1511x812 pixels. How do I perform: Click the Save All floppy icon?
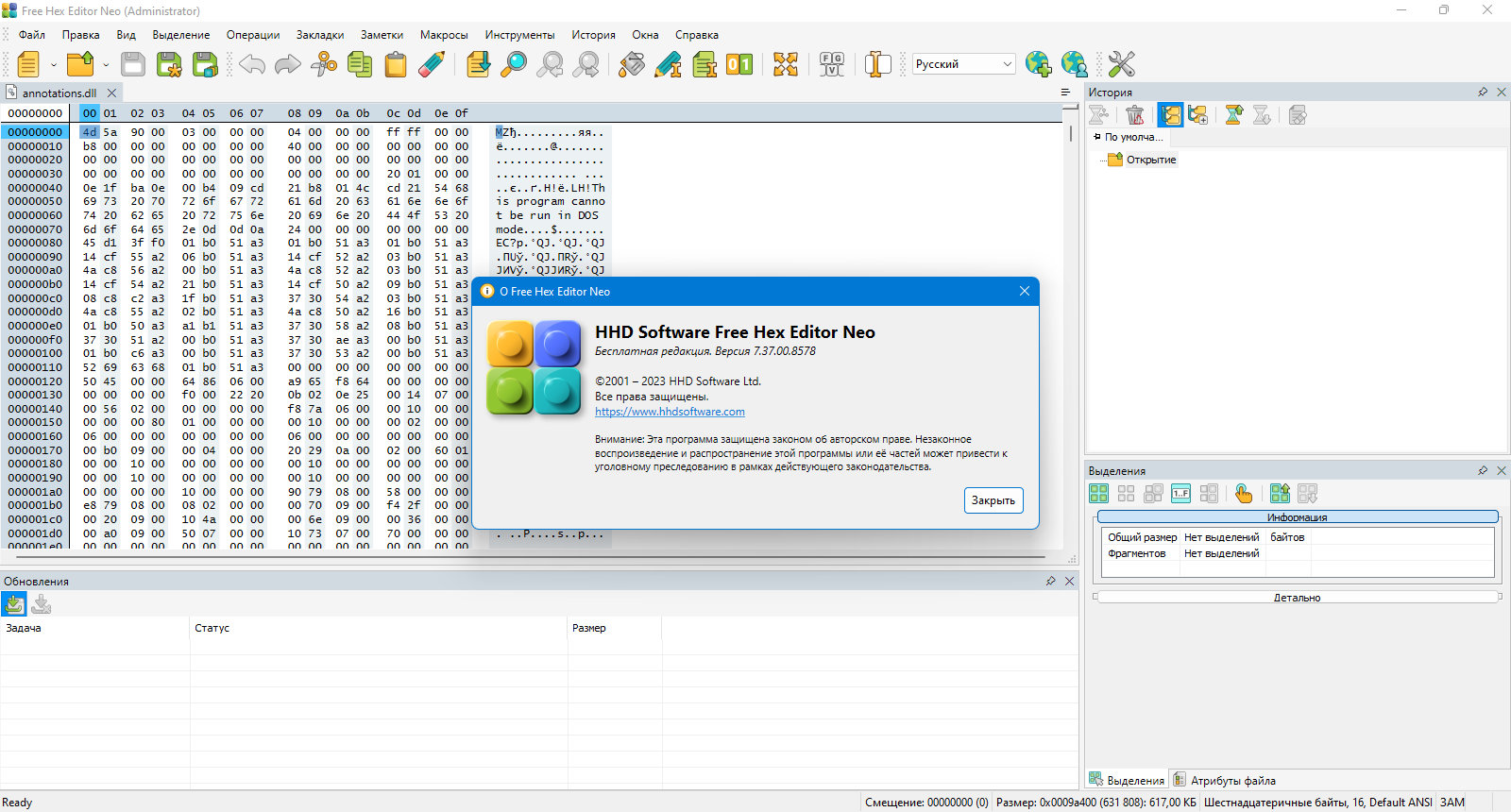pyautogui.click(x=205, y=64)
